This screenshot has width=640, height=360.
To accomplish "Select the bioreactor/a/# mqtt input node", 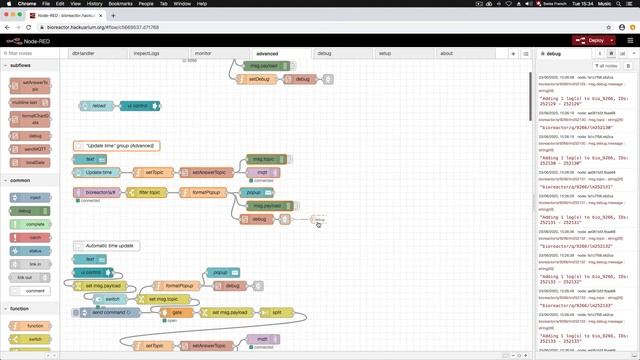I will point(97,192).
